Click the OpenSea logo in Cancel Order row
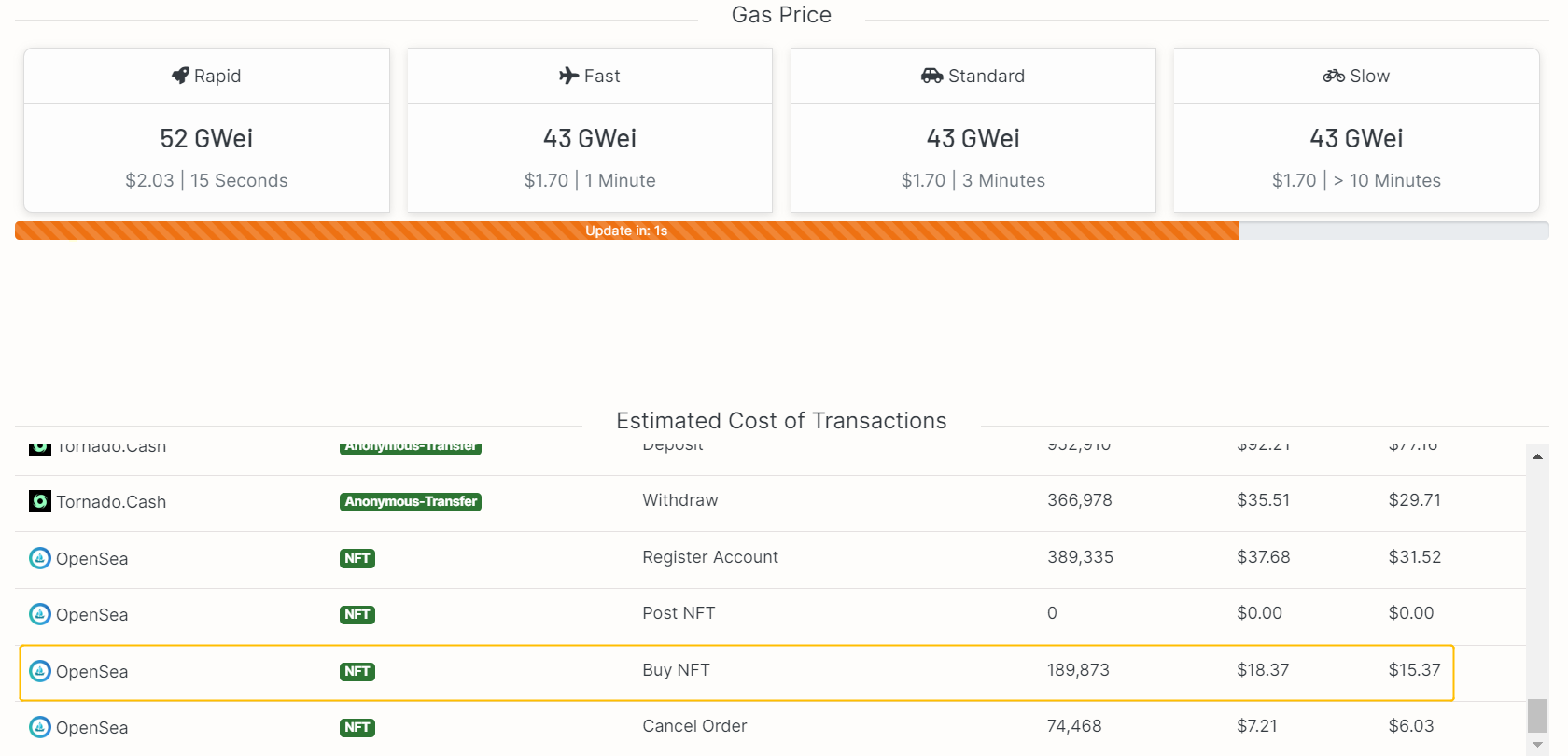The height and width of the screenshot is (756, 1568). (40, 727)
